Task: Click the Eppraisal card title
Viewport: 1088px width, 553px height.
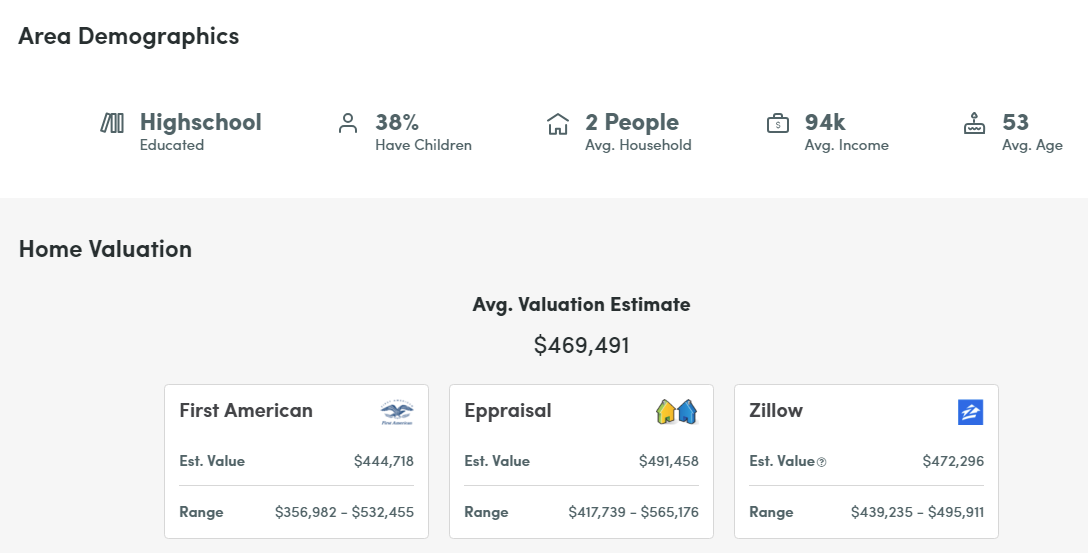Action: pyautogui.click(x=508, y=411)
